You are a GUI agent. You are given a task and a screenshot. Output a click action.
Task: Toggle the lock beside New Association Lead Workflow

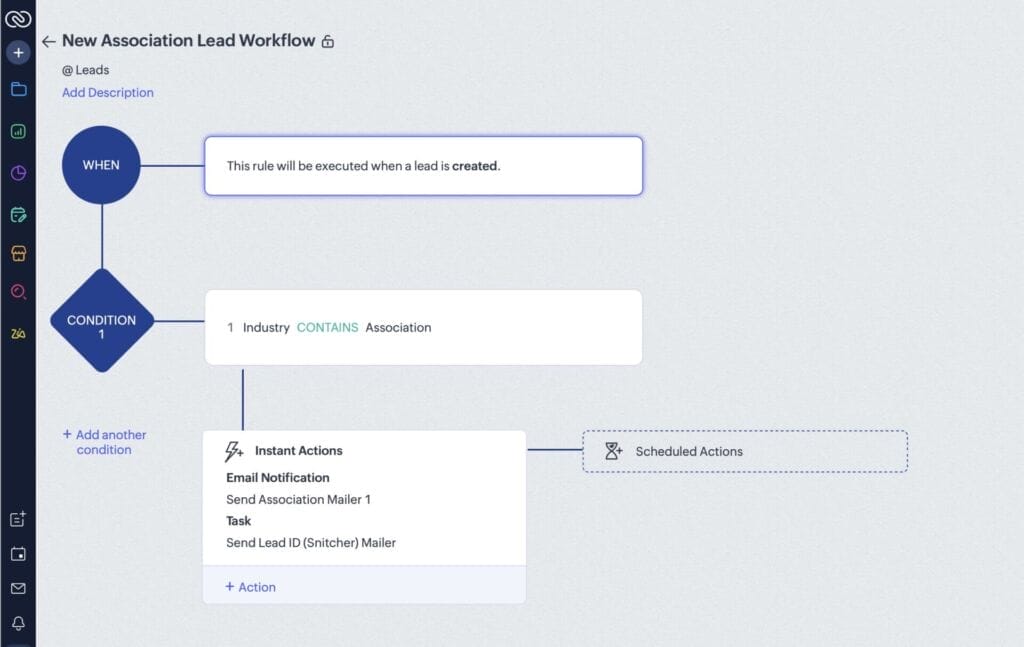[x=327, y=41]
